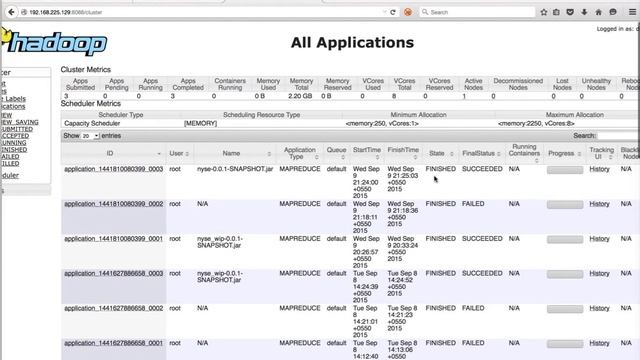Sort table by the FinishTime column

(x=403, y=153)
